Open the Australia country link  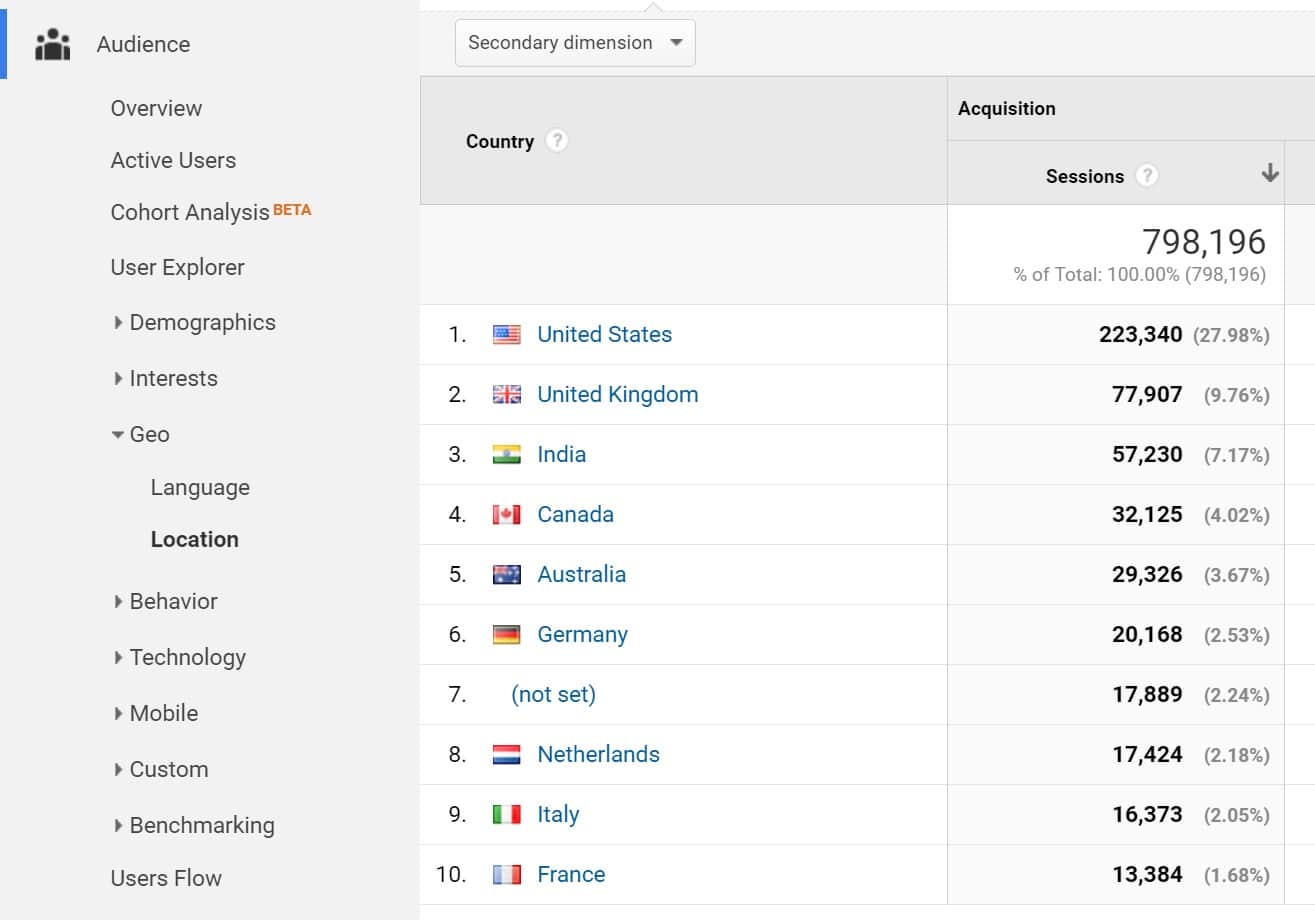[x=582, y=574]
